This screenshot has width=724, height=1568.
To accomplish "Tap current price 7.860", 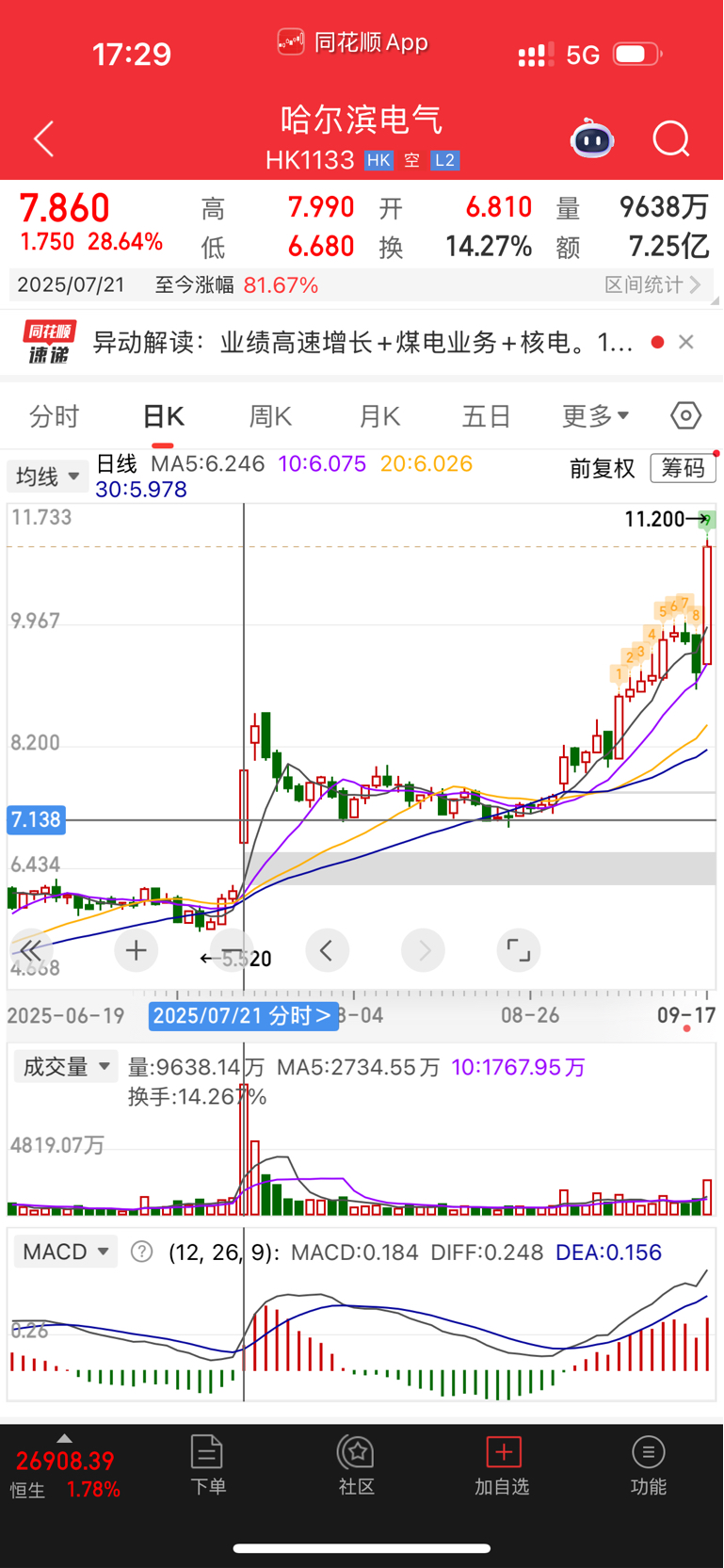I will coord(65,208).
